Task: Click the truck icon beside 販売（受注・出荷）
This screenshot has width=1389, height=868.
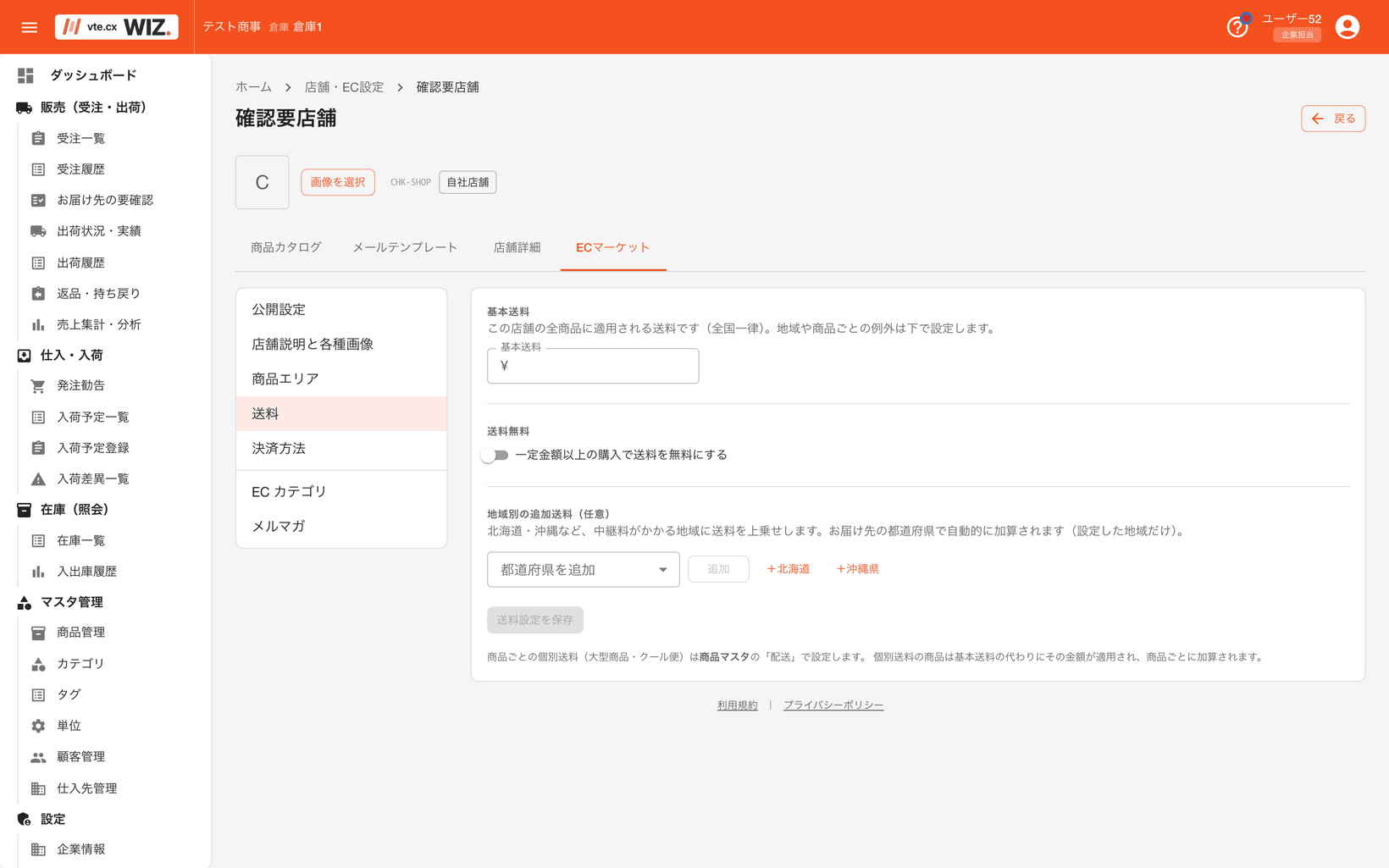Action: point(25,108)
